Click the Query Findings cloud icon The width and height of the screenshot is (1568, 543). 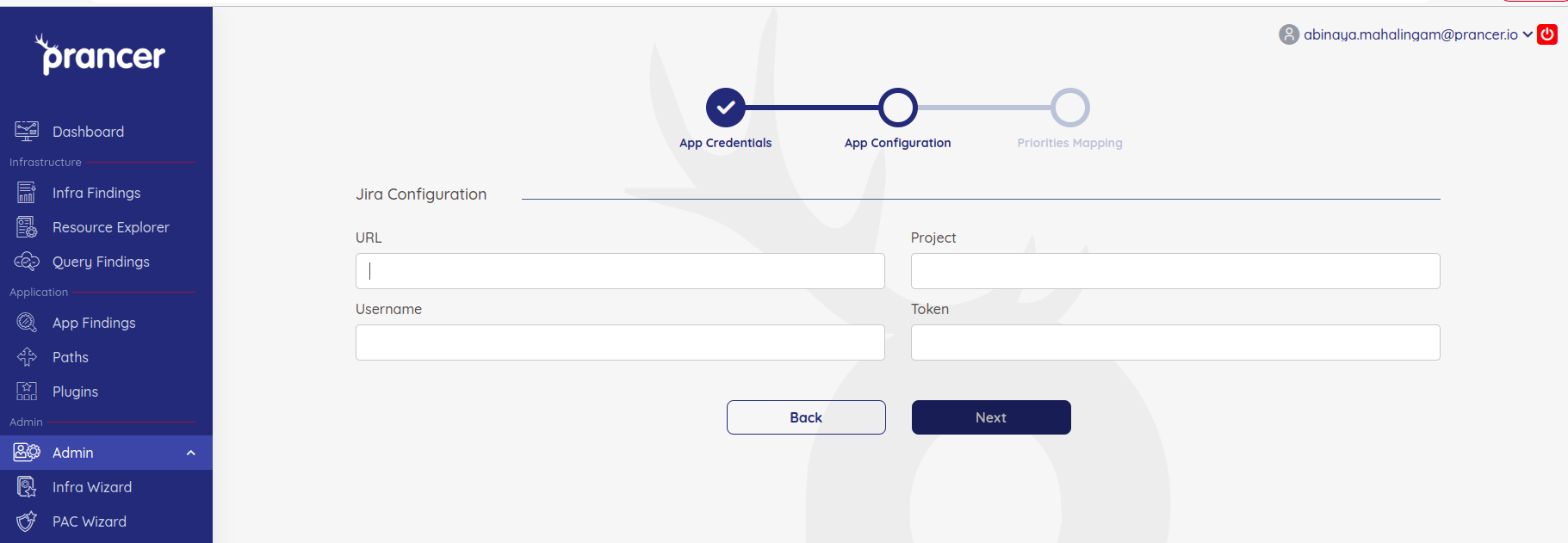[27, 261]
